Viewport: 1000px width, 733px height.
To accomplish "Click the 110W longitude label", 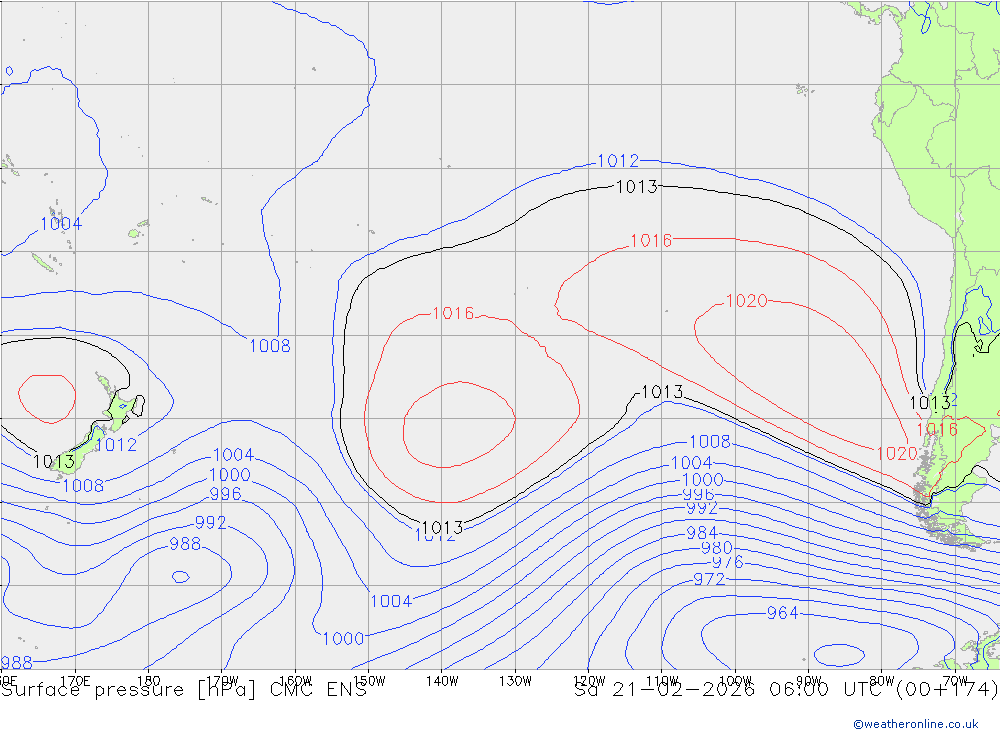I will tap(662, 681).
